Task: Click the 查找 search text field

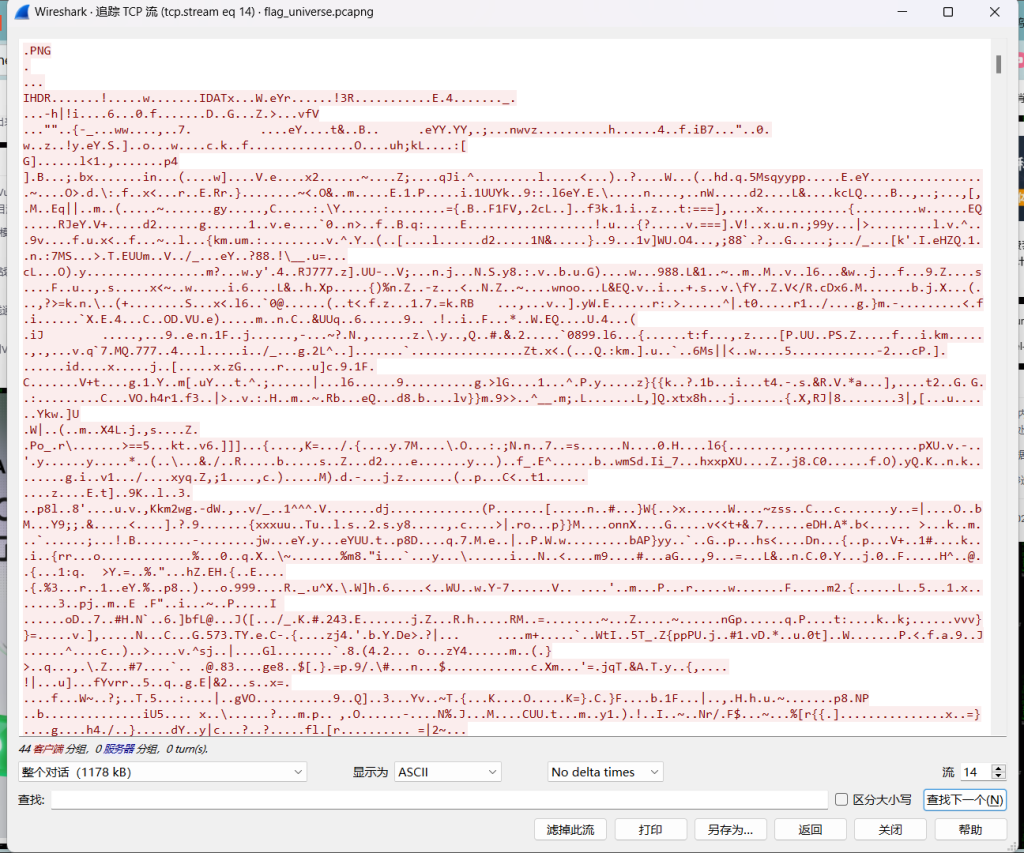Action: 439,800
